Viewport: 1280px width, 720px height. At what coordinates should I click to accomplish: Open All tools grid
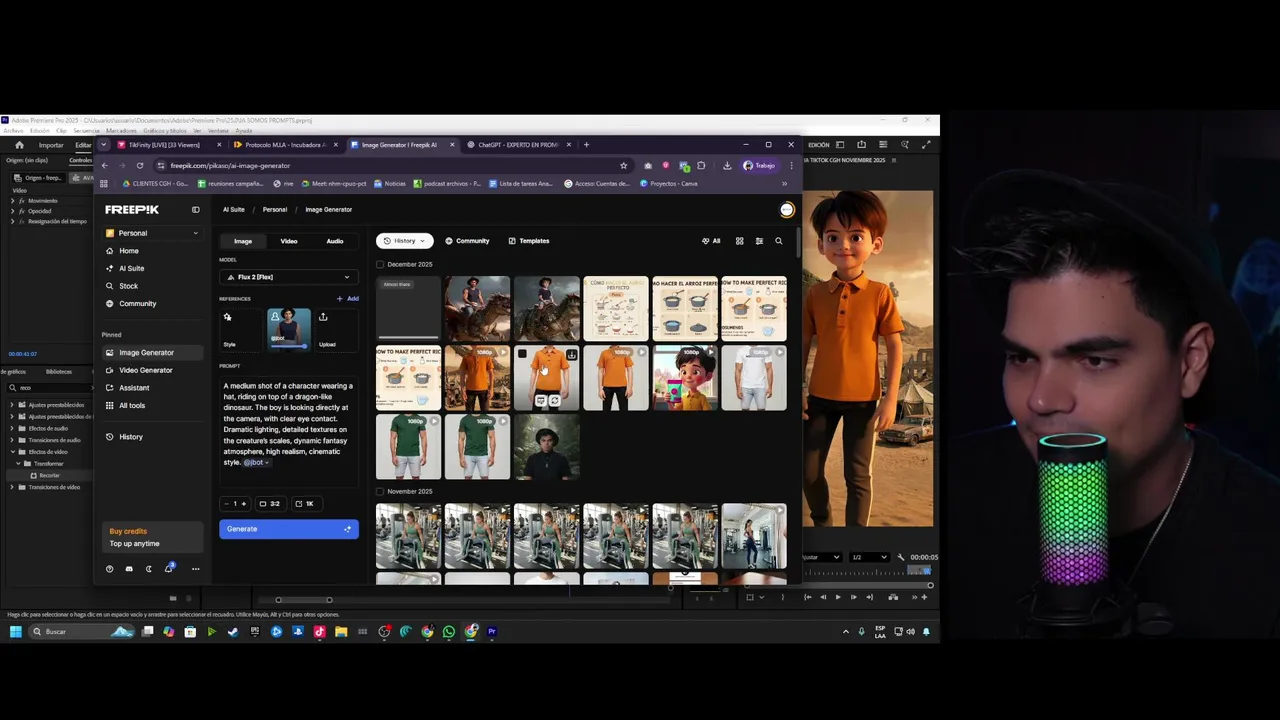click(x=132, y=405)
